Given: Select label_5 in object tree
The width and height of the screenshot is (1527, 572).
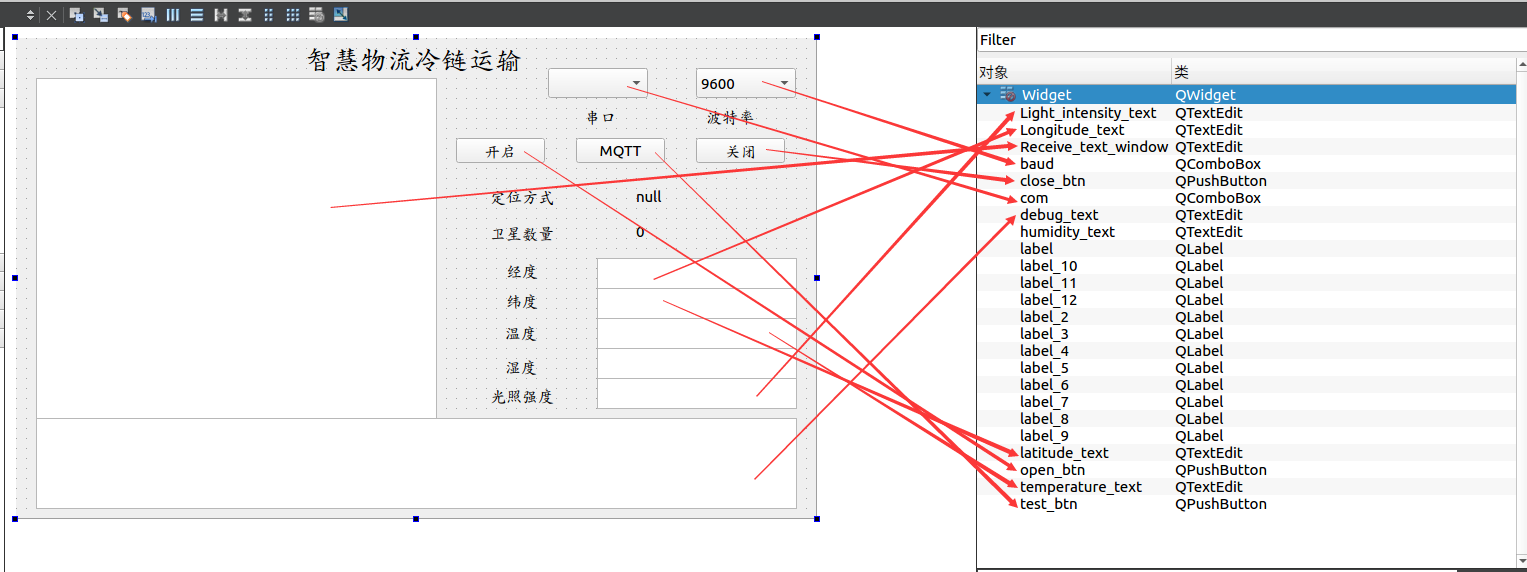Looking at the screenshot, I should click(1044, 367).
